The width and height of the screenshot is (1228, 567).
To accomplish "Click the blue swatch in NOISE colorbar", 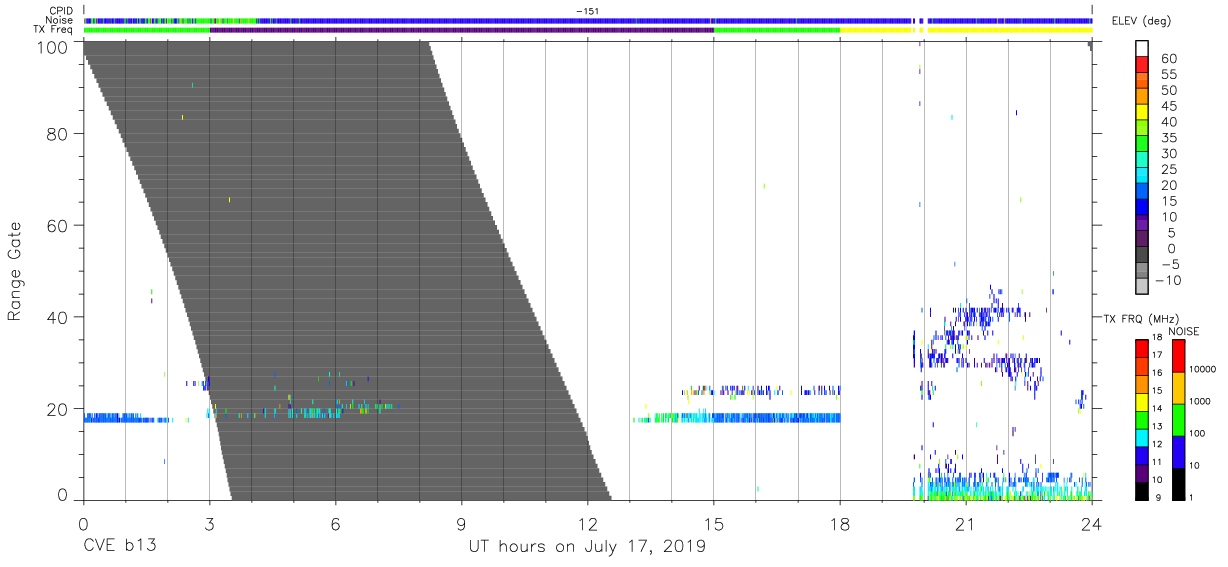I will pos(1179,450).
